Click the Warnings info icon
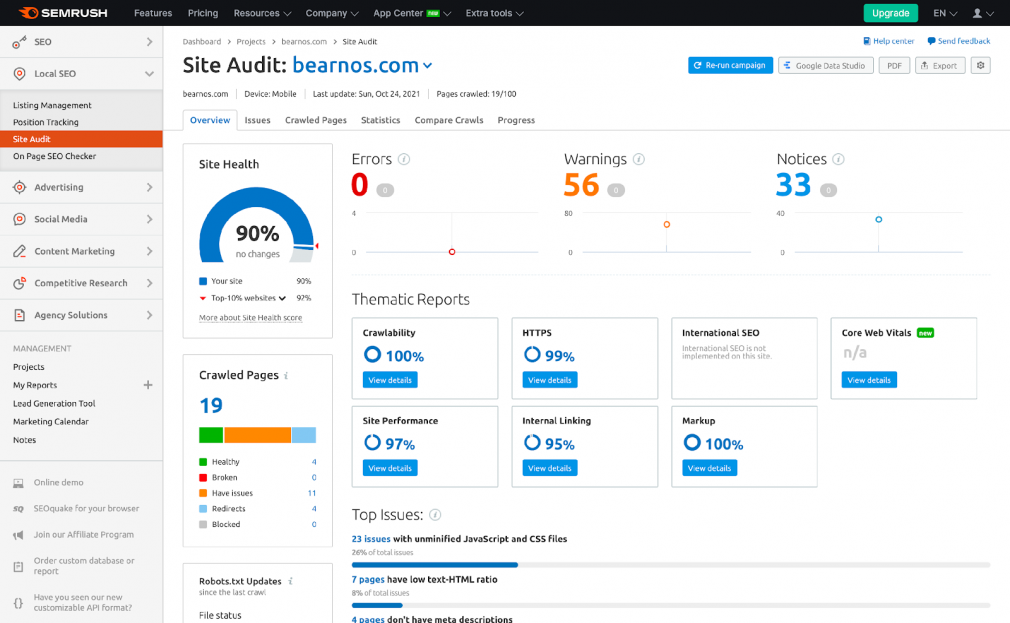Screen dimensions: 1010x623 [x=638, y=159]
